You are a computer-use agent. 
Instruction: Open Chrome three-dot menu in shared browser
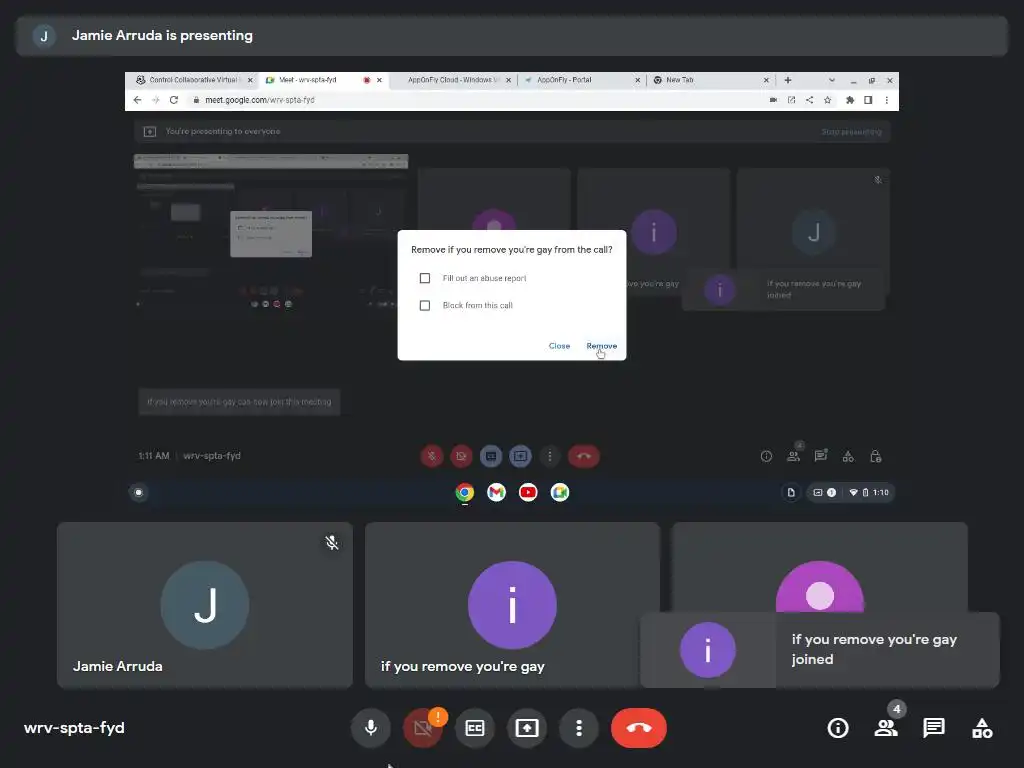click(886, 100)
